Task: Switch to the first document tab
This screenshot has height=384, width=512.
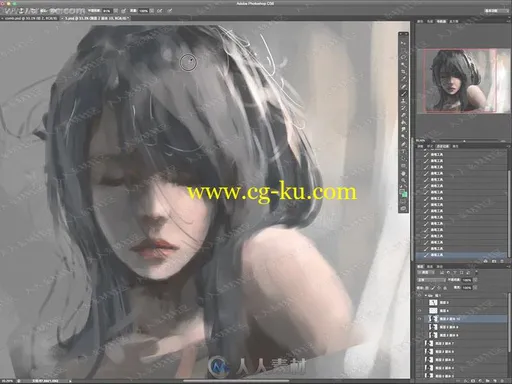Action: [30, 18]
